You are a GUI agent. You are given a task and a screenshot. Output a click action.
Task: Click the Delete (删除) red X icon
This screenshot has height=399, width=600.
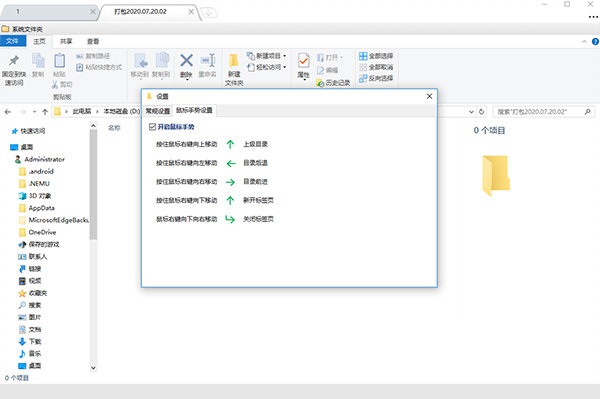point(186,60)
